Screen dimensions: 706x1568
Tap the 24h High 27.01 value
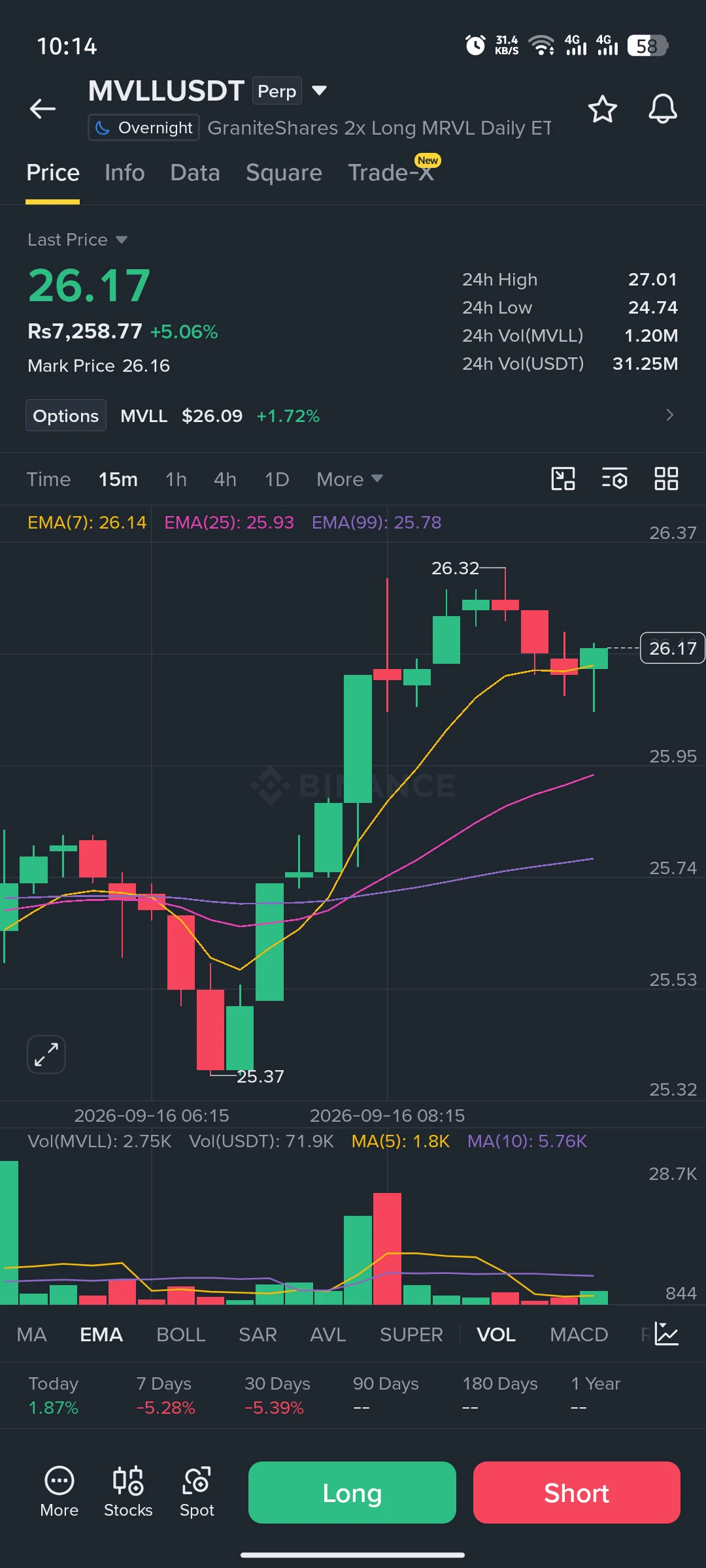pos(652,280)
